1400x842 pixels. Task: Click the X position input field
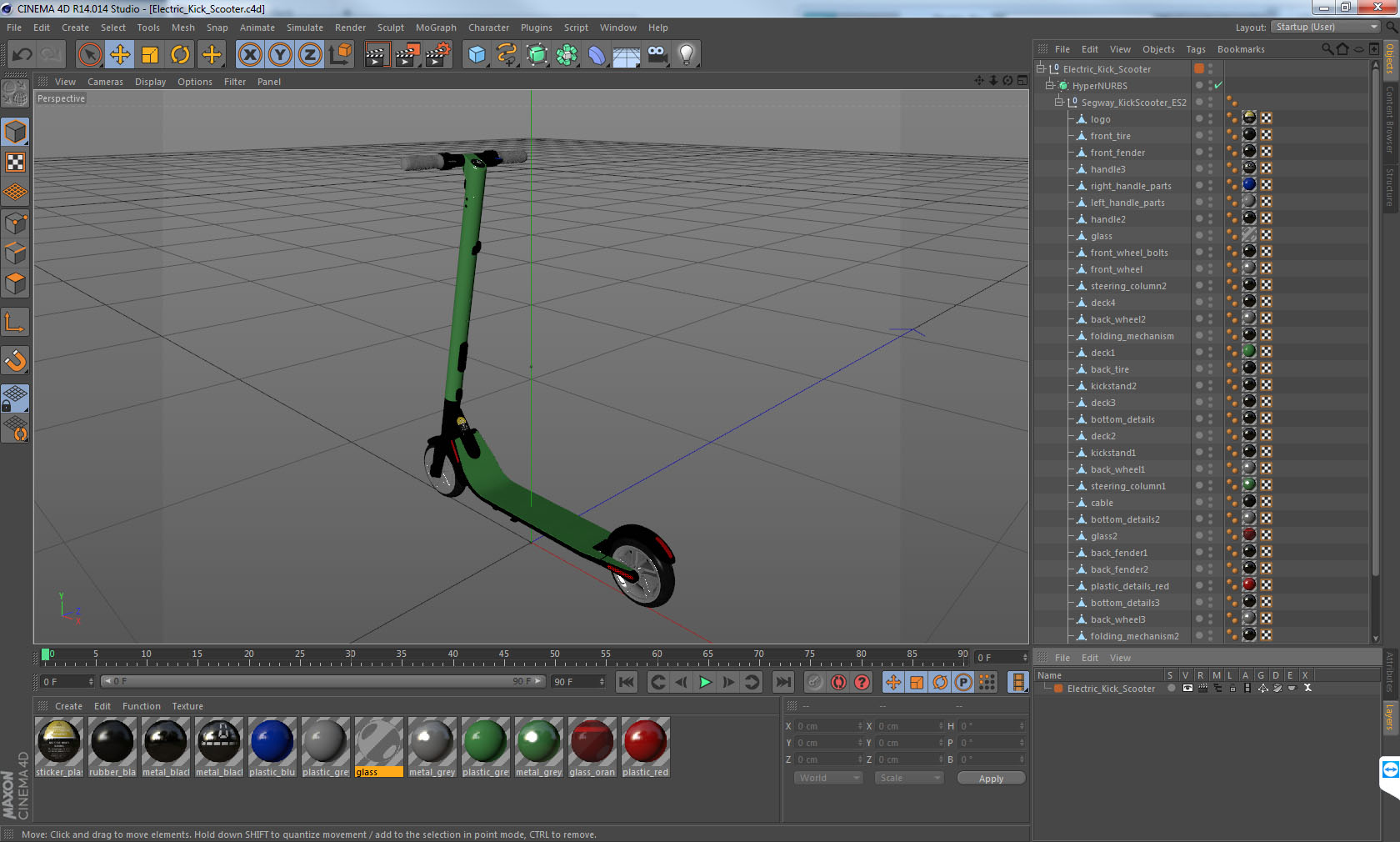click(x=824, y=726)
